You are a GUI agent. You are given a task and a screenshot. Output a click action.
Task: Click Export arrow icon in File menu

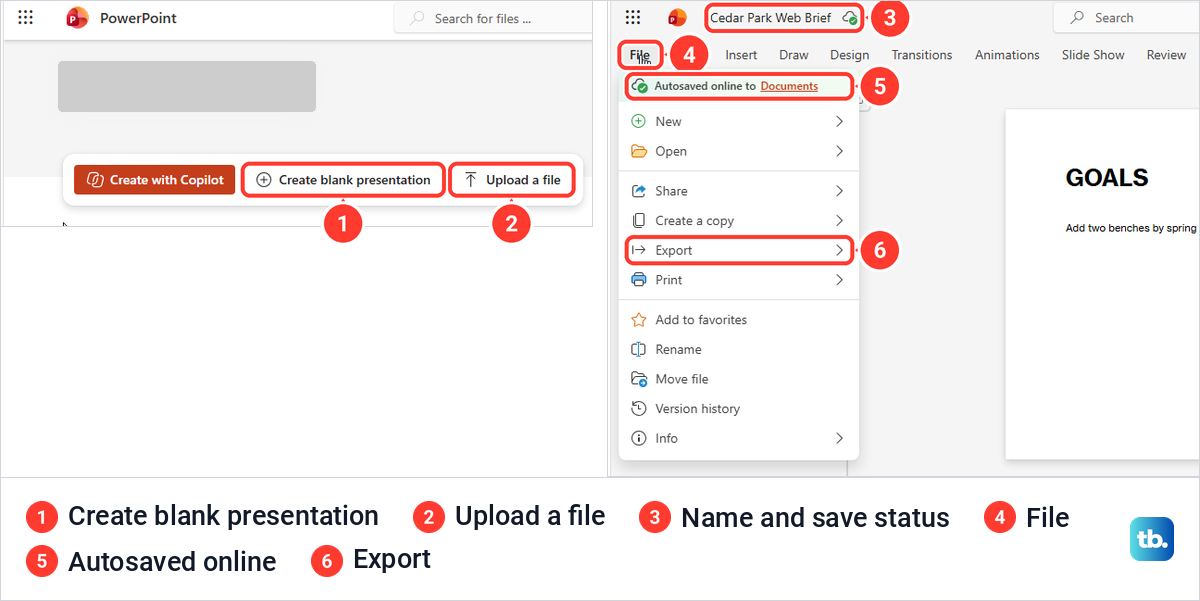(x=639, y=250)
